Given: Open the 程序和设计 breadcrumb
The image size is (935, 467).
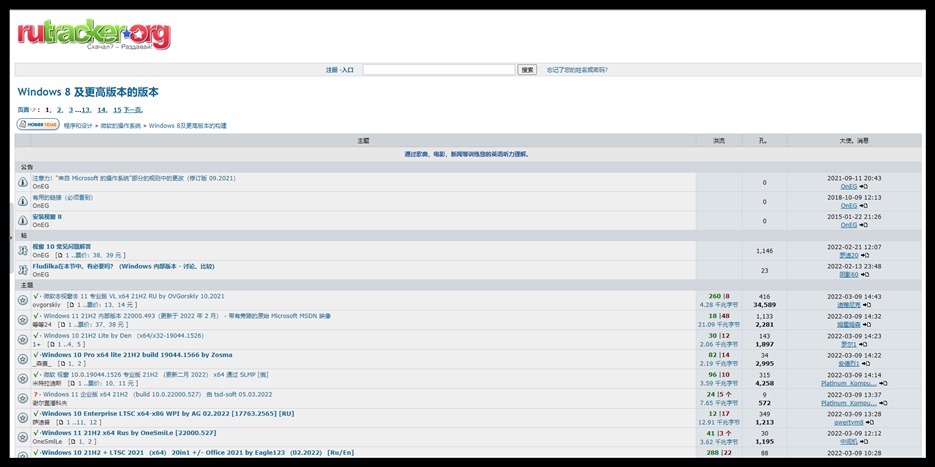Looking at the screenshot, I should (78, 126).
